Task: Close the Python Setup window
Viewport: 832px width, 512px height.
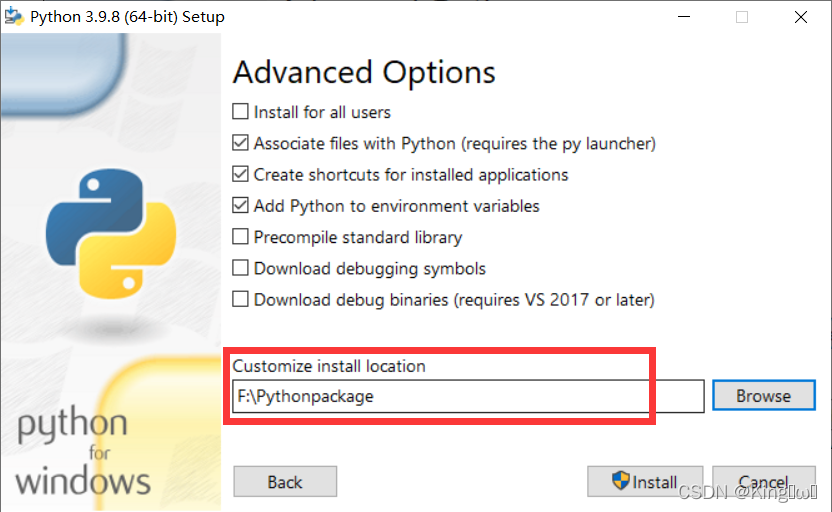Action: pos(801,17)
